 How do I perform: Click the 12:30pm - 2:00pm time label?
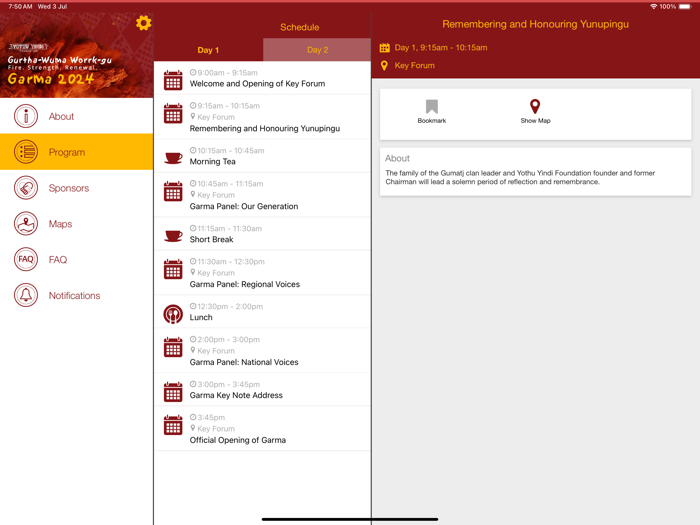pos(230,306)
